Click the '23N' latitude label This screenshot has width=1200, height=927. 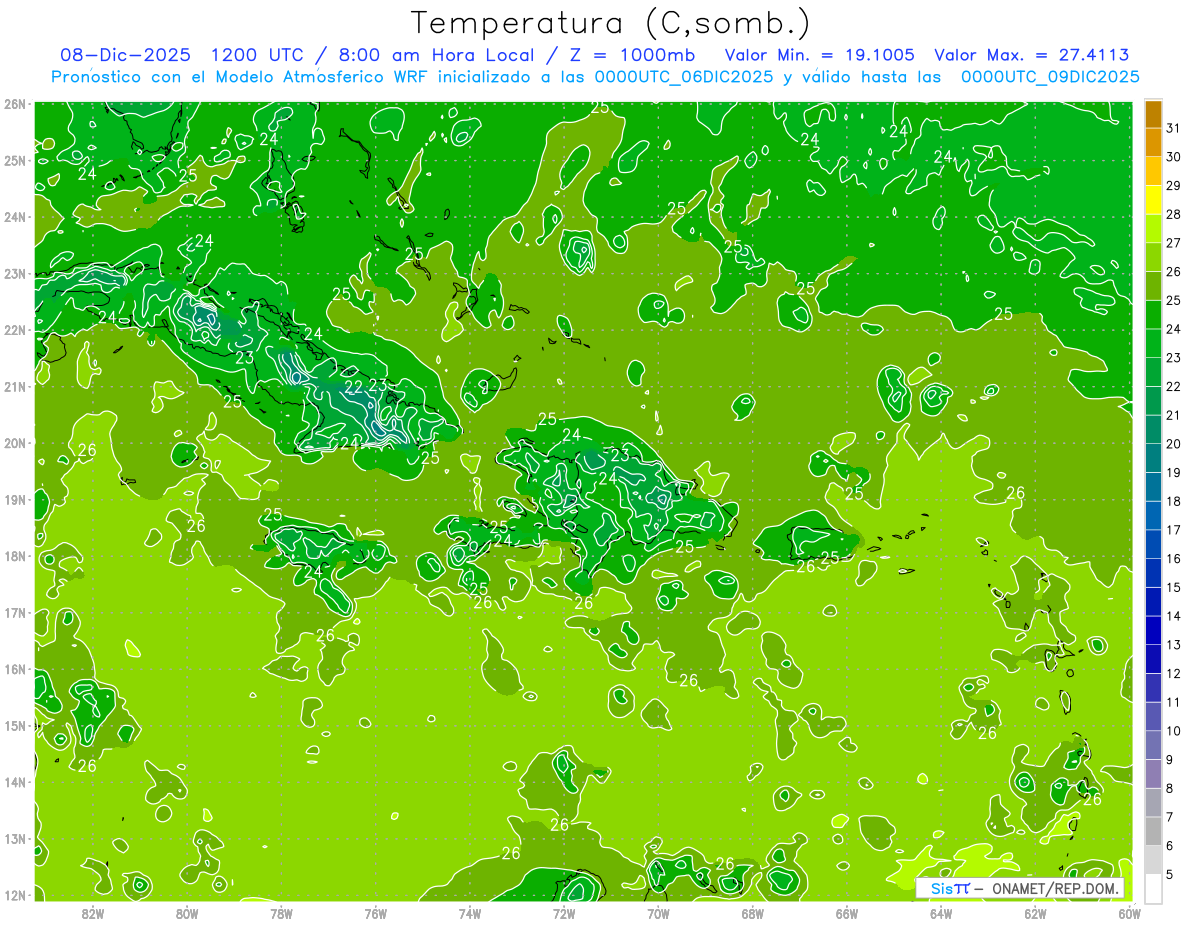pyautogui.click(x=14, y=273)
